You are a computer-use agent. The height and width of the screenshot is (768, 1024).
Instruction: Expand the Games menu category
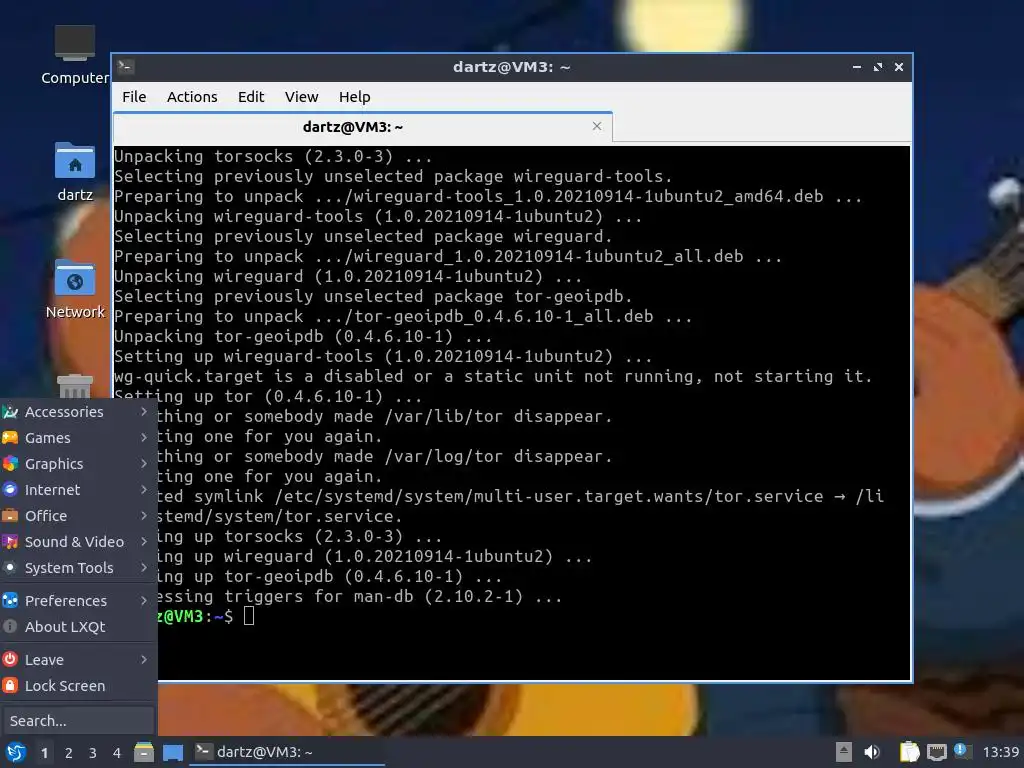(x=78, y=438)
